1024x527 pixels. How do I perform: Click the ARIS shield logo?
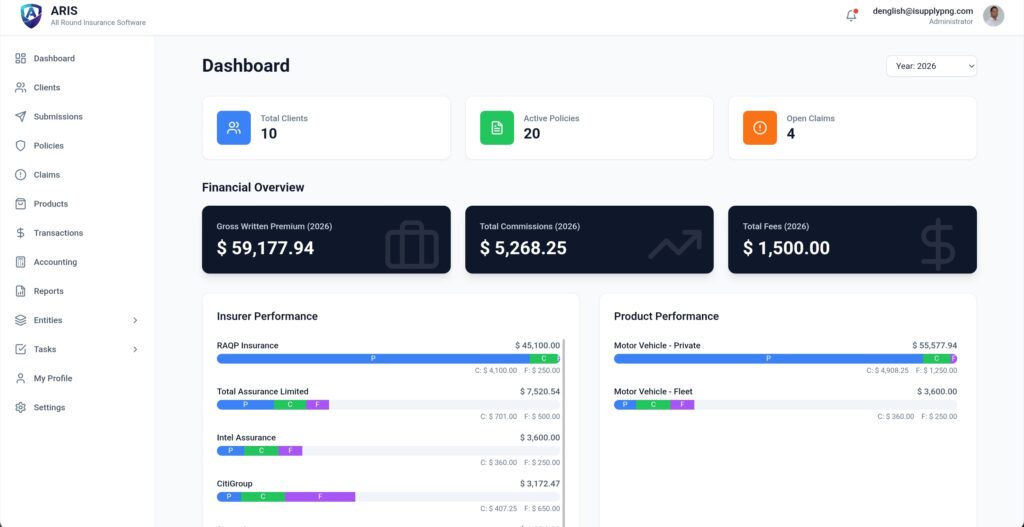click(32, 16)
